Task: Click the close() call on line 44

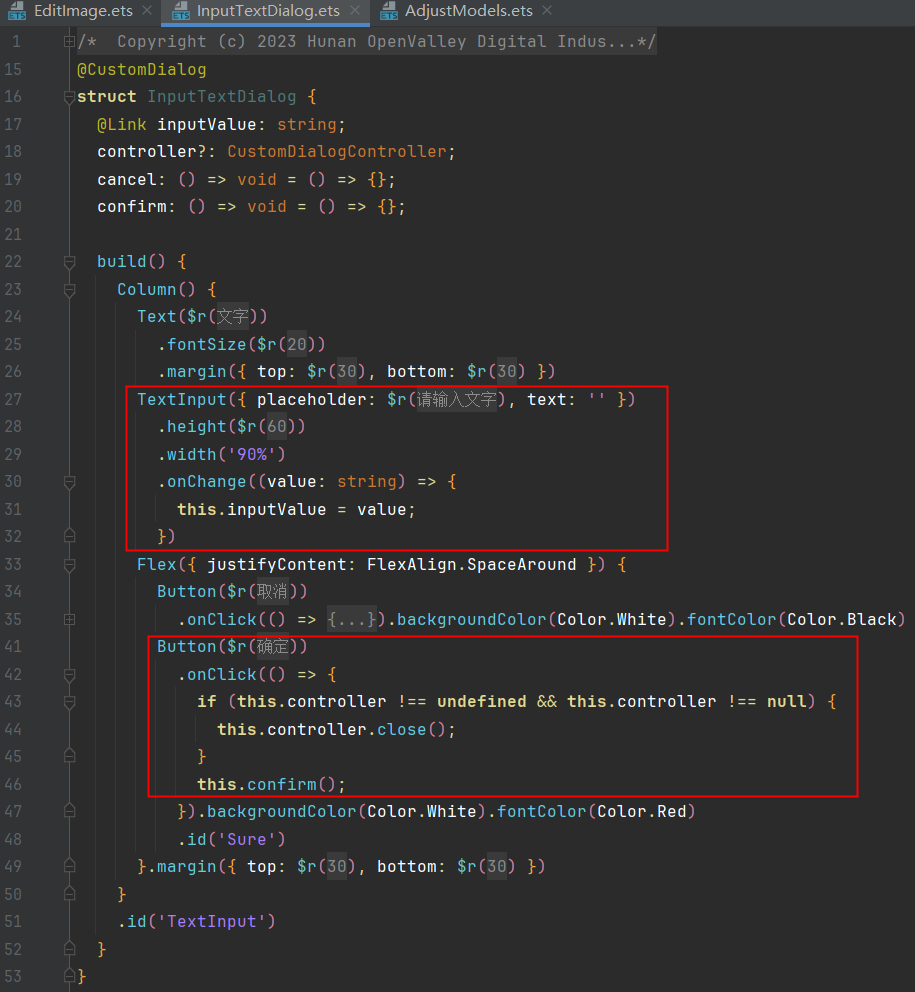Action: coord(411,730)
